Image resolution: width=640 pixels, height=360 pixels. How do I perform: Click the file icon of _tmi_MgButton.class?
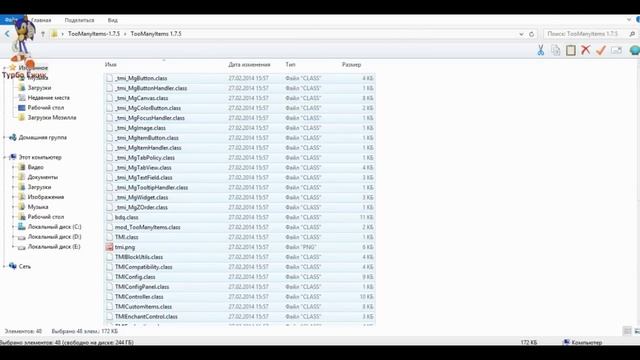(109, 78)
